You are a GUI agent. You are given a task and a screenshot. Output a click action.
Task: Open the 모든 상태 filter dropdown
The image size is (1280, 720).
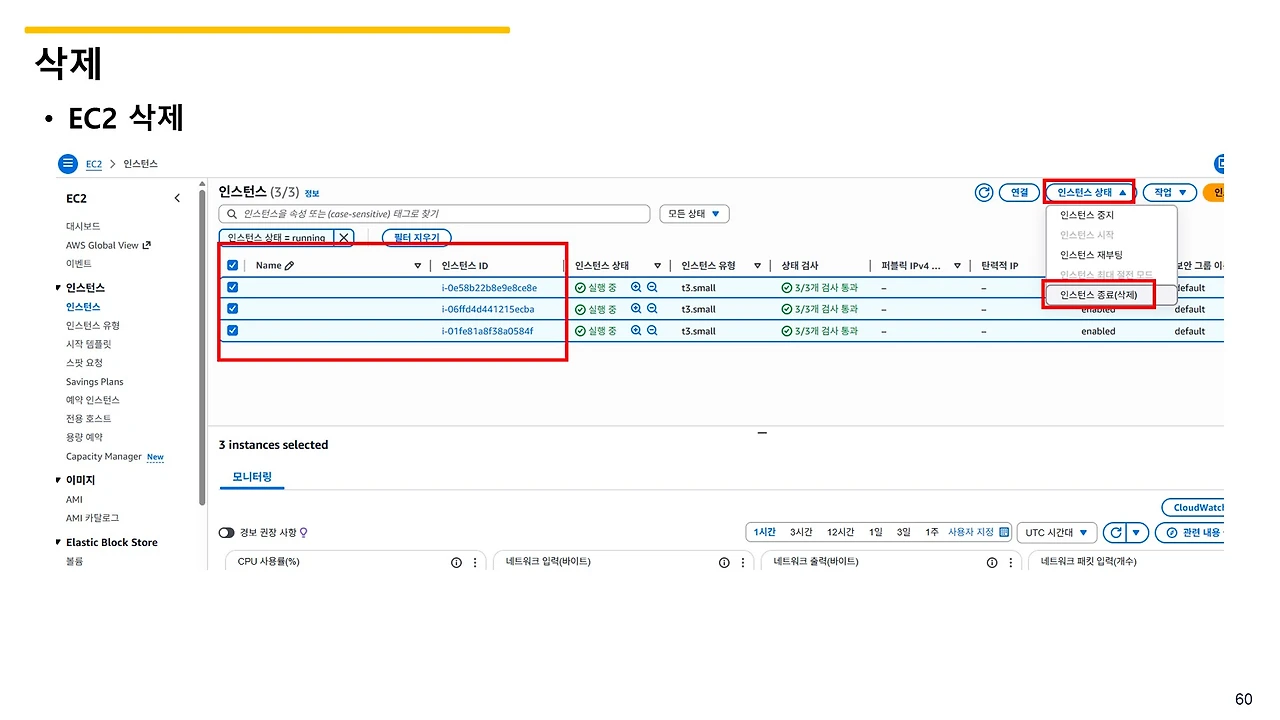tap(694, 214)
